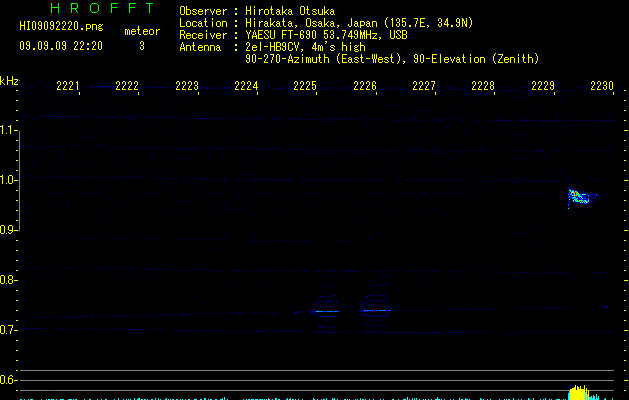Click the 2222 time axis label
The image size is (629, 400).
(x=127, y=86)
